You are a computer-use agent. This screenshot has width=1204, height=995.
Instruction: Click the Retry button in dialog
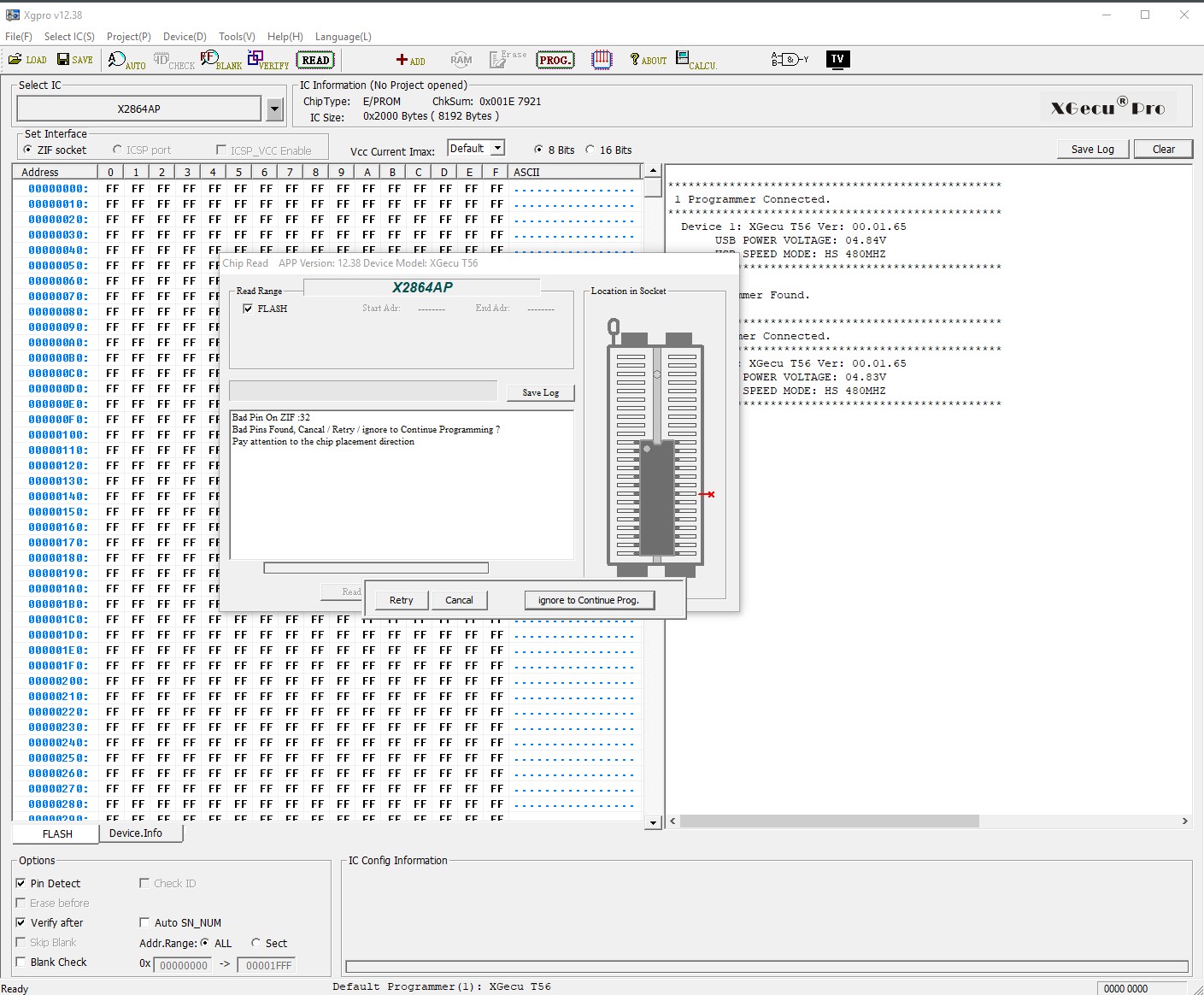(401, 600)
